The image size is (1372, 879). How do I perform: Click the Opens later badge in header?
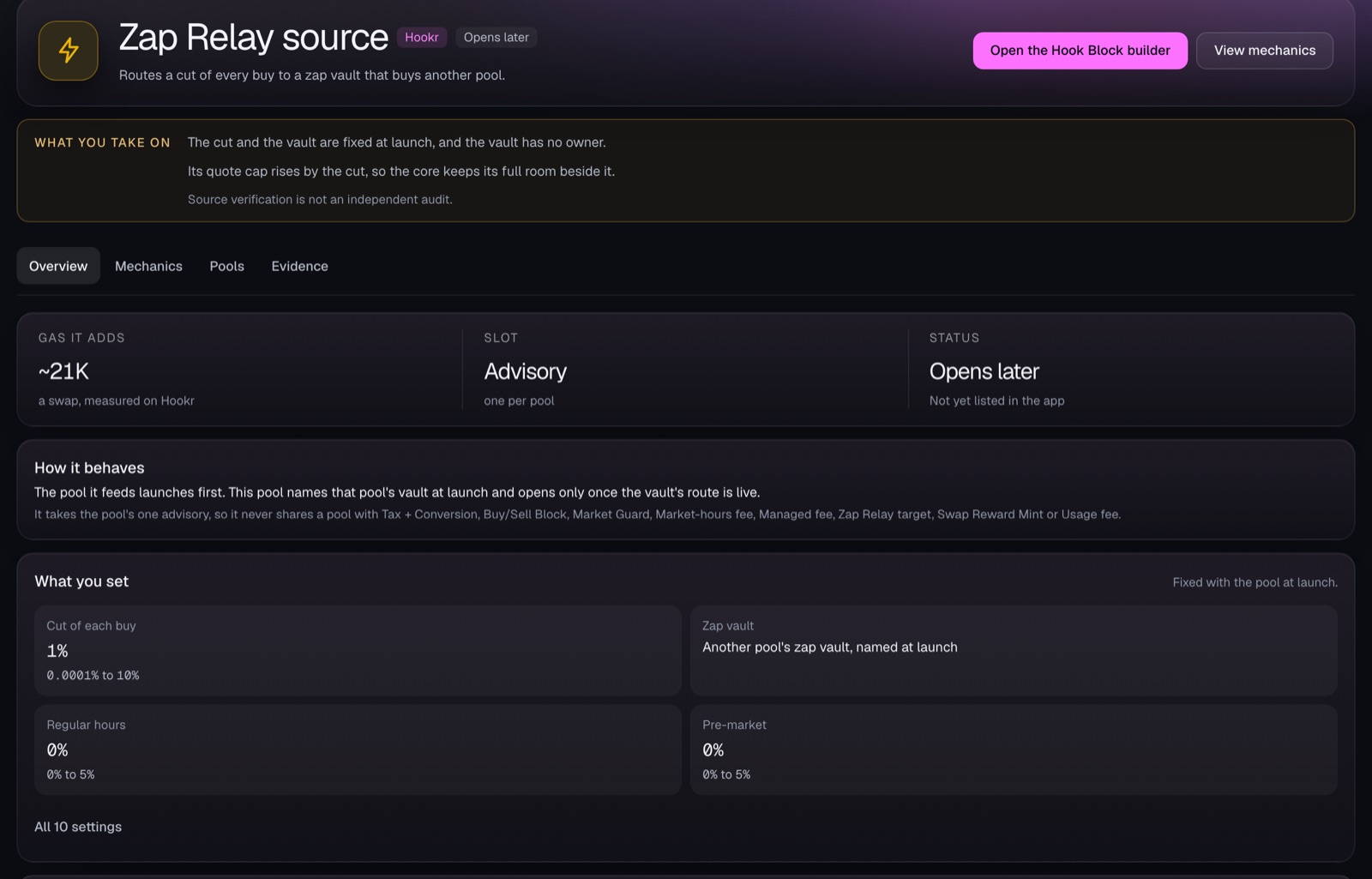pos(496,38)
